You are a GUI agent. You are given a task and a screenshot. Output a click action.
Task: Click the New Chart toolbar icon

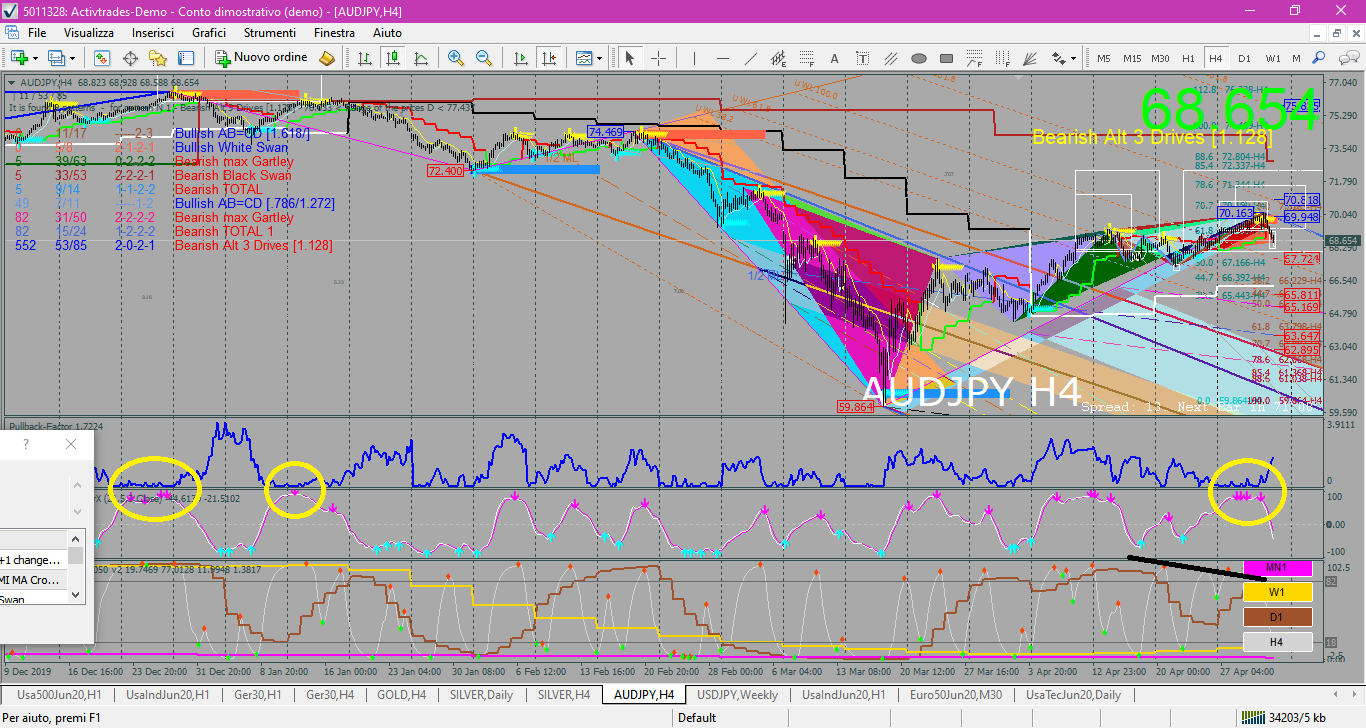pyautogui.click(x=20, y=58)
